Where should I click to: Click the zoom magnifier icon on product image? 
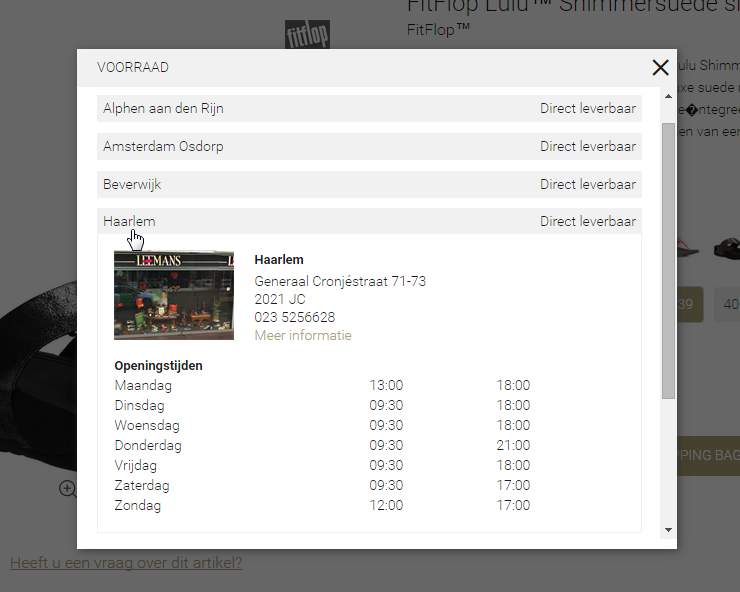(x=67, y=489)
